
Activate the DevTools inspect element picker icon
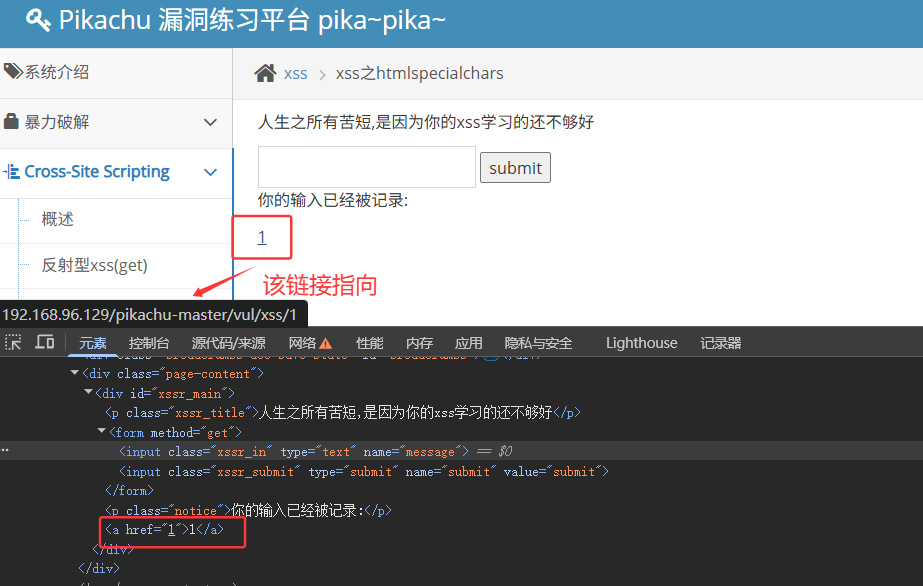(13, 342)
